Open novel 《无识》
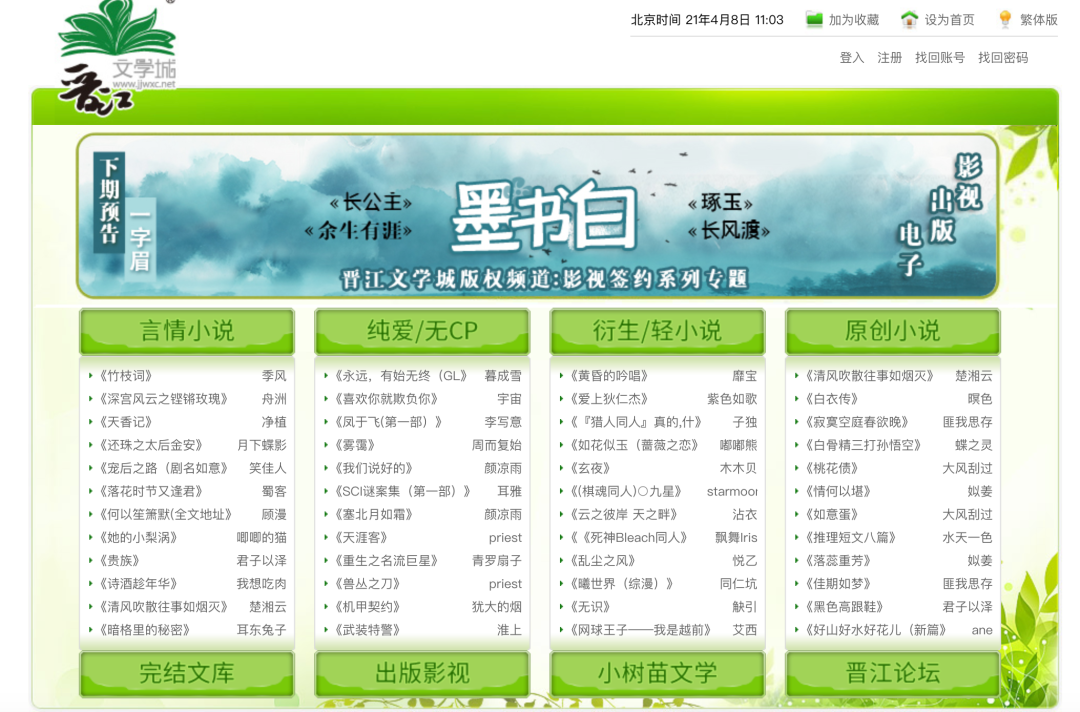The width and height of the screenshot is (1080, 712). (591, 607)
